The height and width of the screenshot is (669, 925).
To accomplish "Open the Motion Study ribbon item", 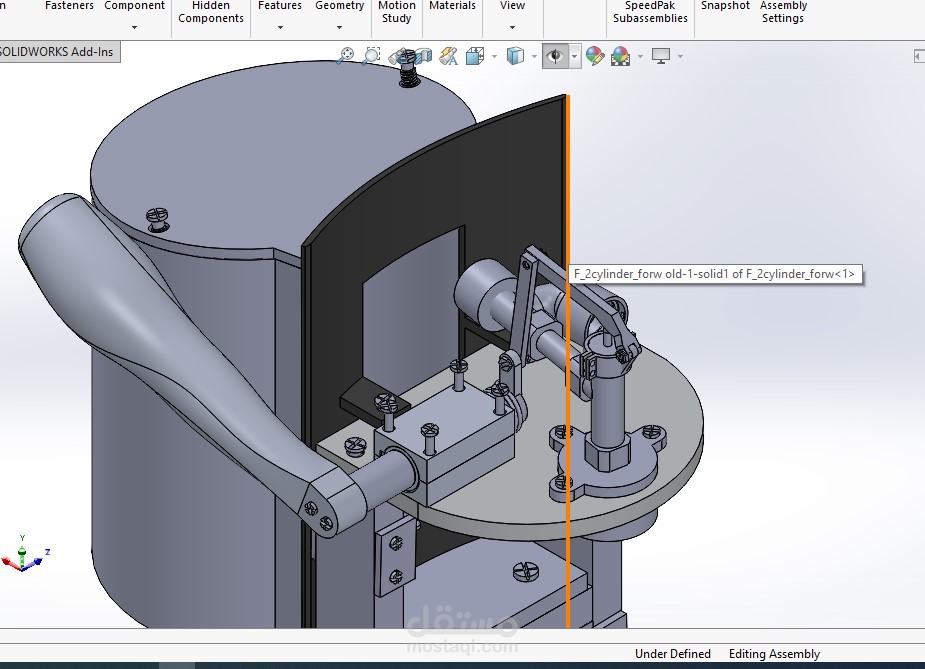I will pos(397,12).
